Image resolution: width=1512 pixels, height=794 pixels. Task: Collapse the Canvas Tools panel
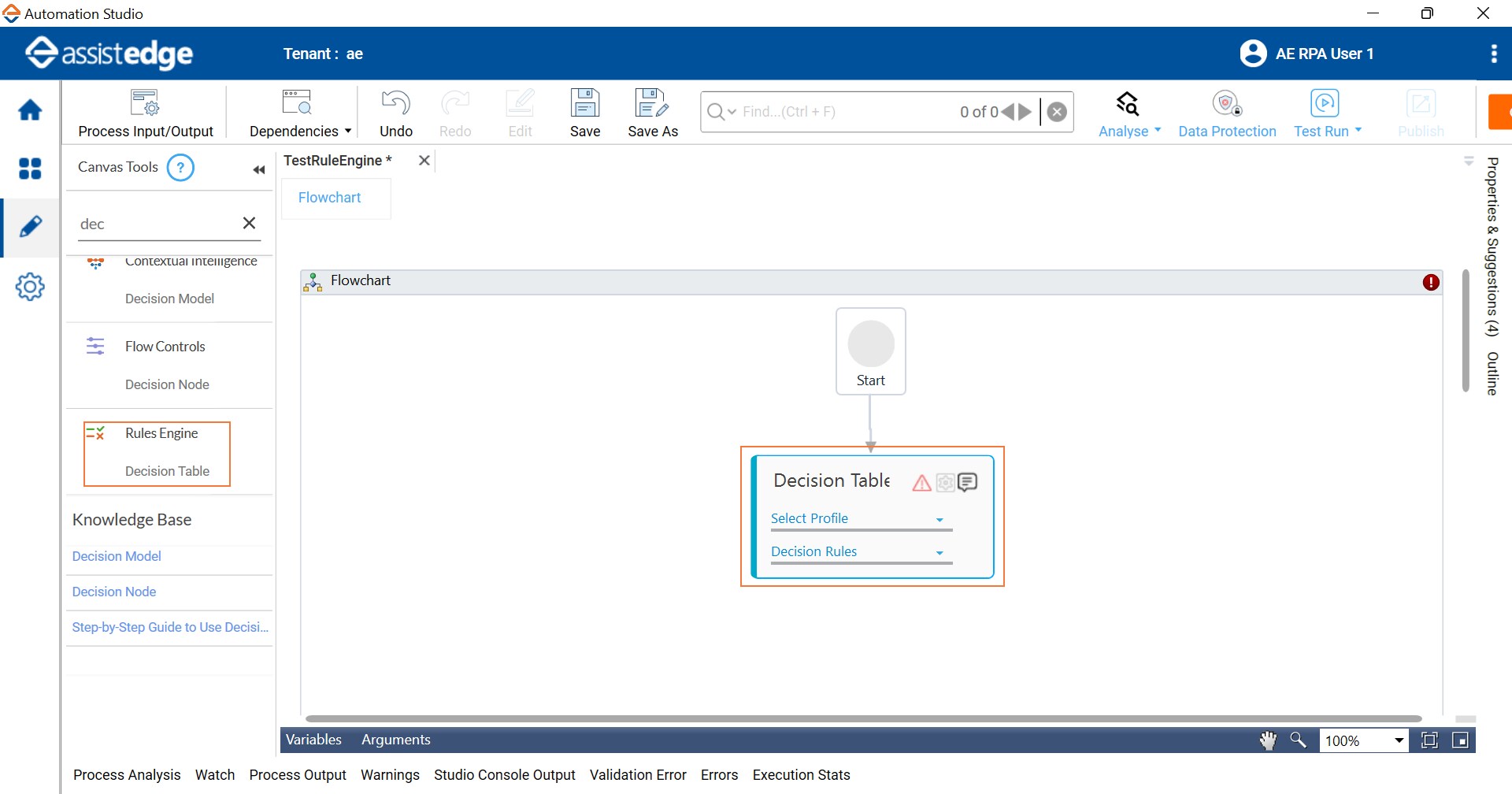pos(258,170)
